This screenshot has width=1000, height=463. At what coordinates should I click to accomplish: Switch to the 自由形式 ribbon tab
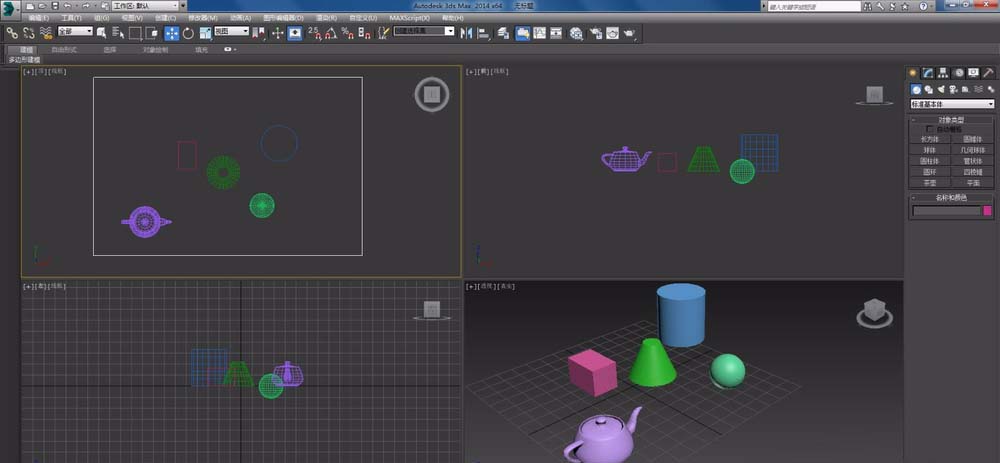tap(64, 49)
